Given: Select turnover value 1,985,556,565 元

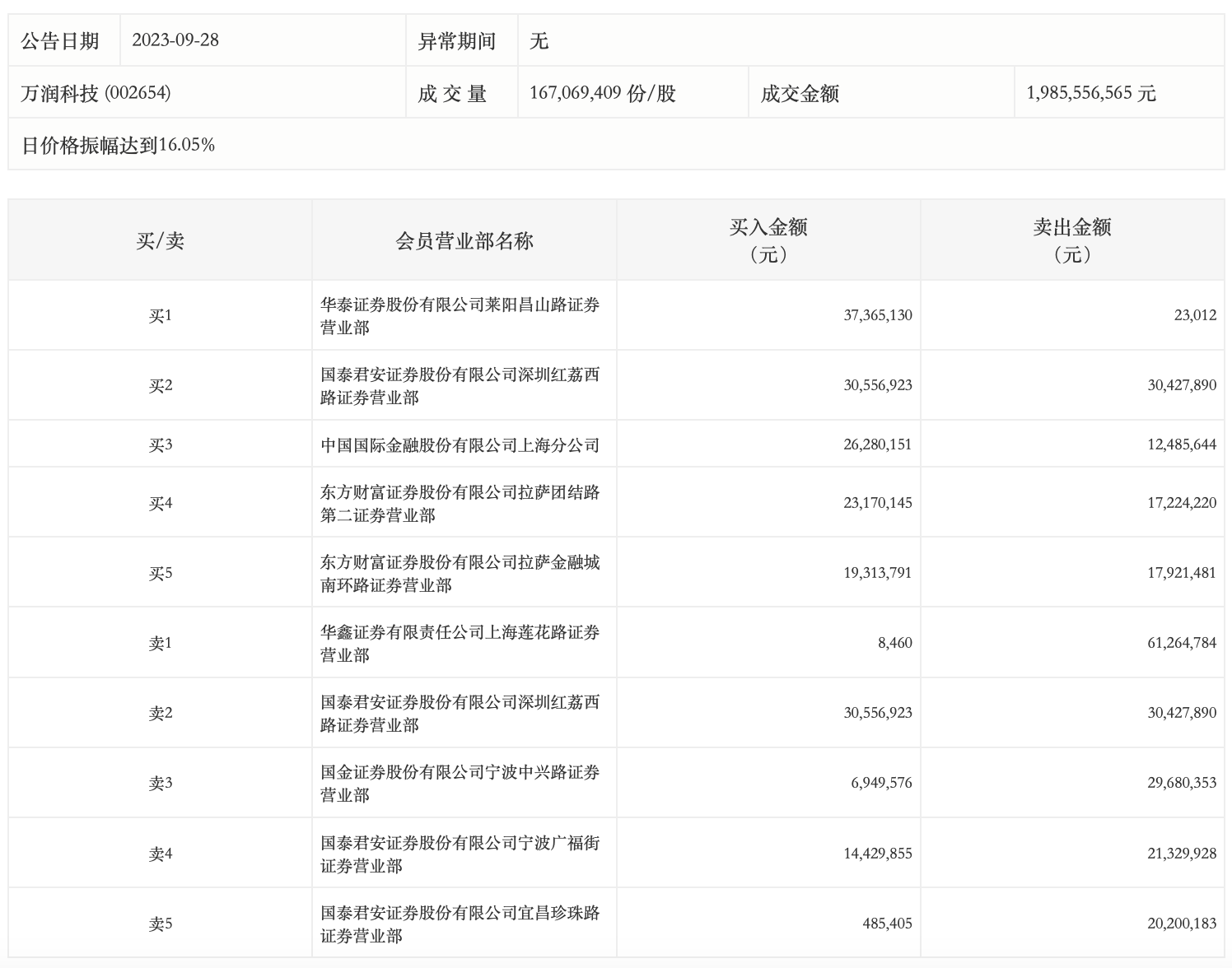Looking at the screenshot, I should pyautogui.click(x=1091, y=93).
